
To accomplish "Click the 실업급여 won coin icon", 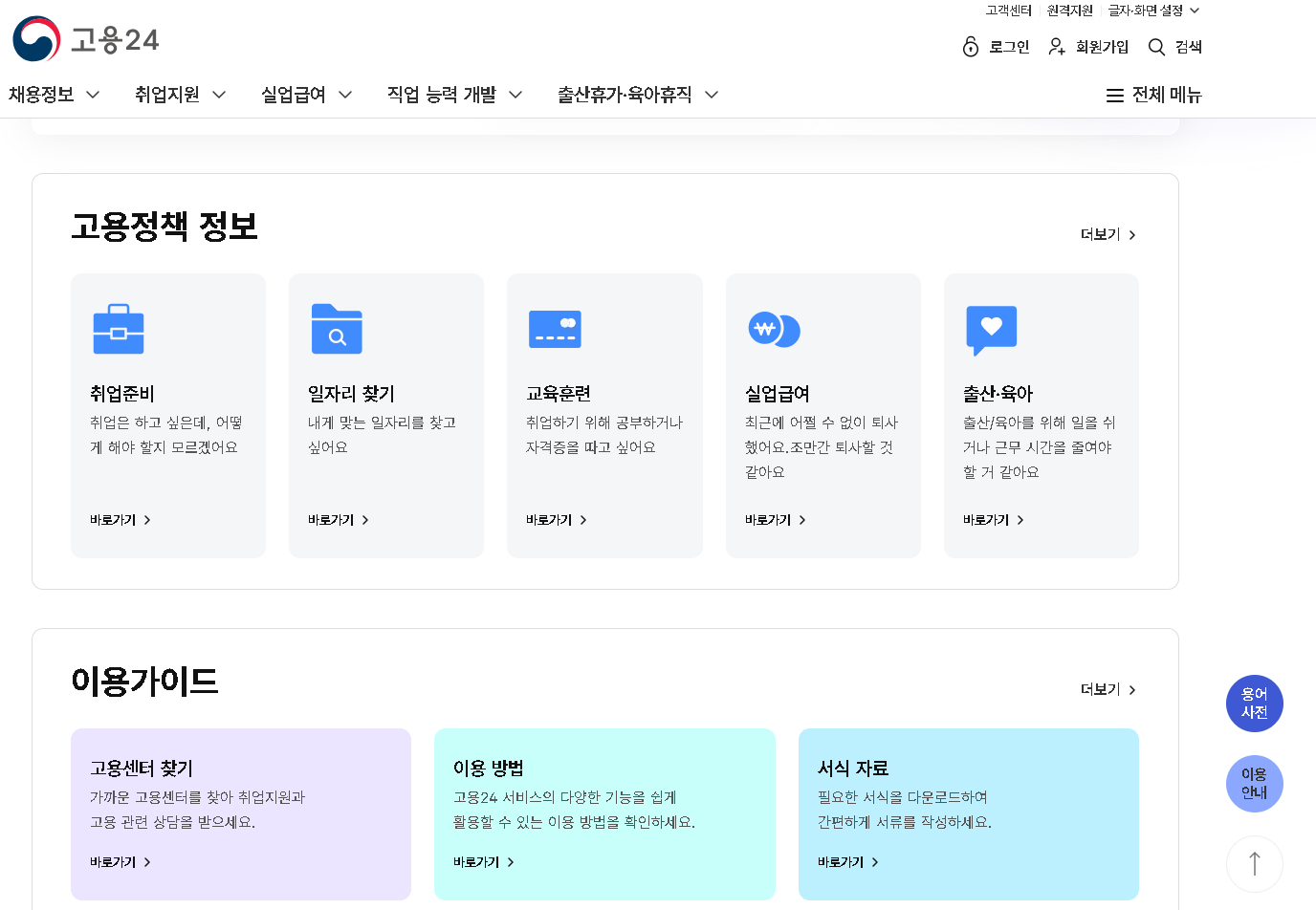I will 774,330.
